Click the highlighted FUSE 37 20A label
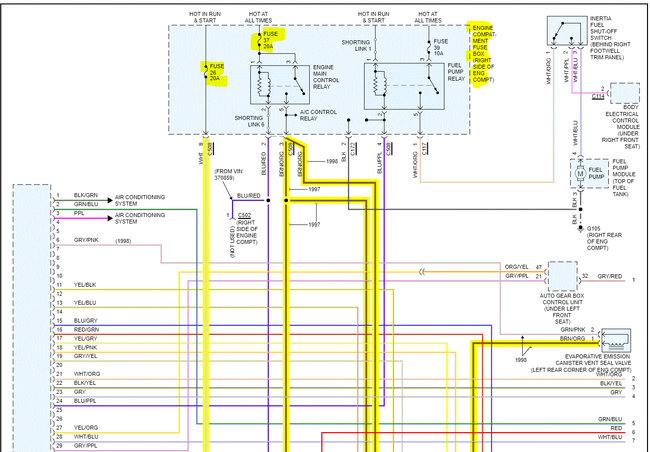Image resolution: width=650 pixels, height=452 pixels. tap(269, 40)
